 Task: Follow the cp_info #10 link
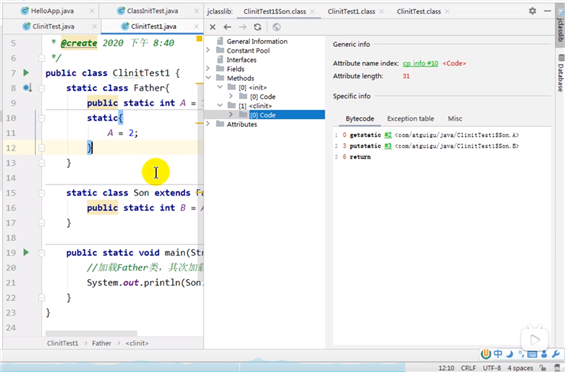(x=421, y=63)
